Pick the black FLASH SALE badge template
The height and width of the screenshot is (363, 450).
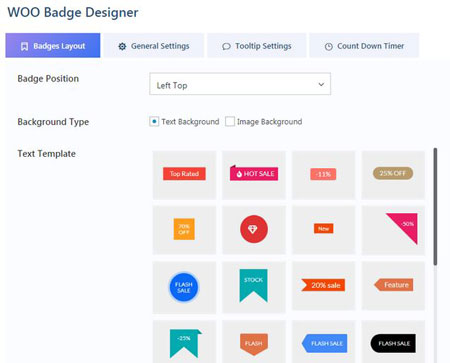point(393,342)
